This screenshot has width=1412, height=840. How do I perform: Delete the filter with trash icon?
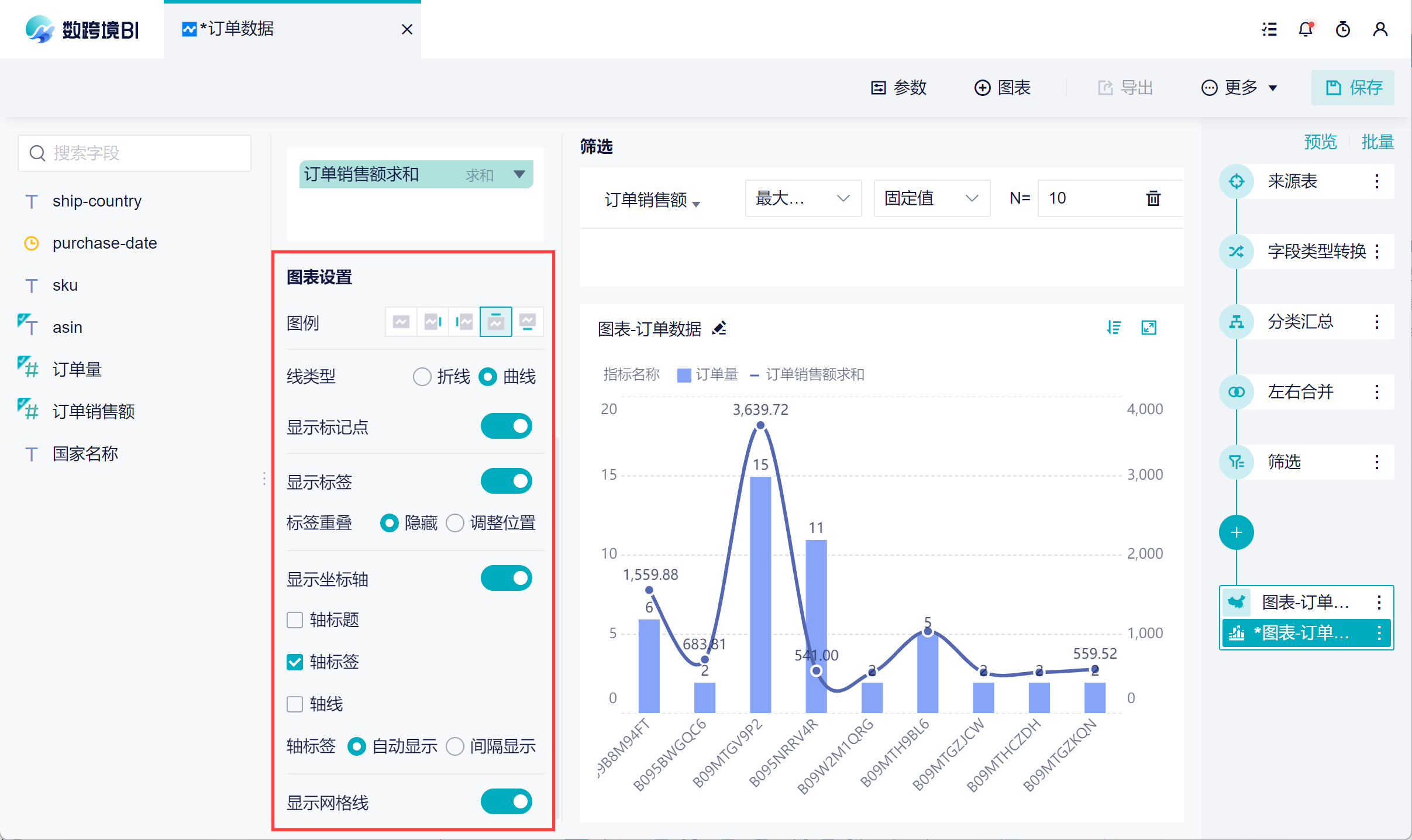pyautogui.click(x=1153, y=198)
